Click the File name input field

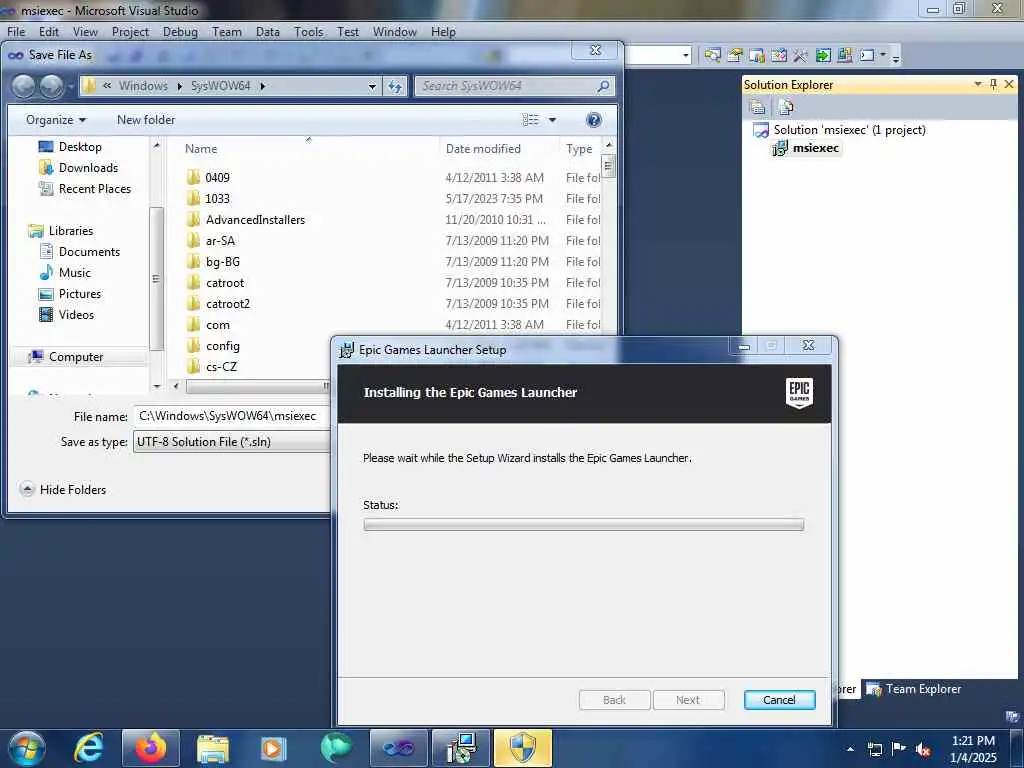click(232, 416)
